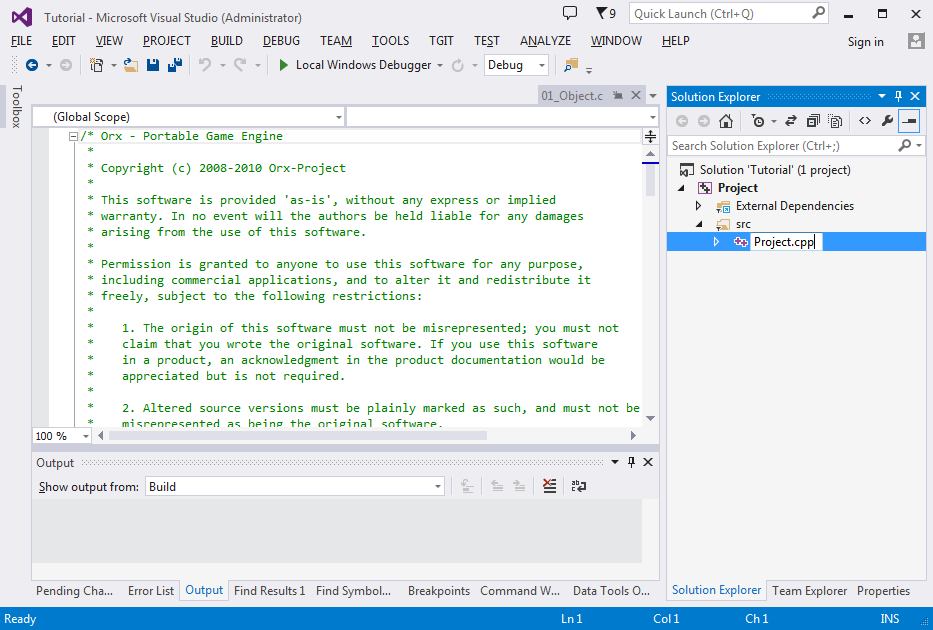
Task: Open Properties with the wrench icon
Action: click(x=887, y=121)
